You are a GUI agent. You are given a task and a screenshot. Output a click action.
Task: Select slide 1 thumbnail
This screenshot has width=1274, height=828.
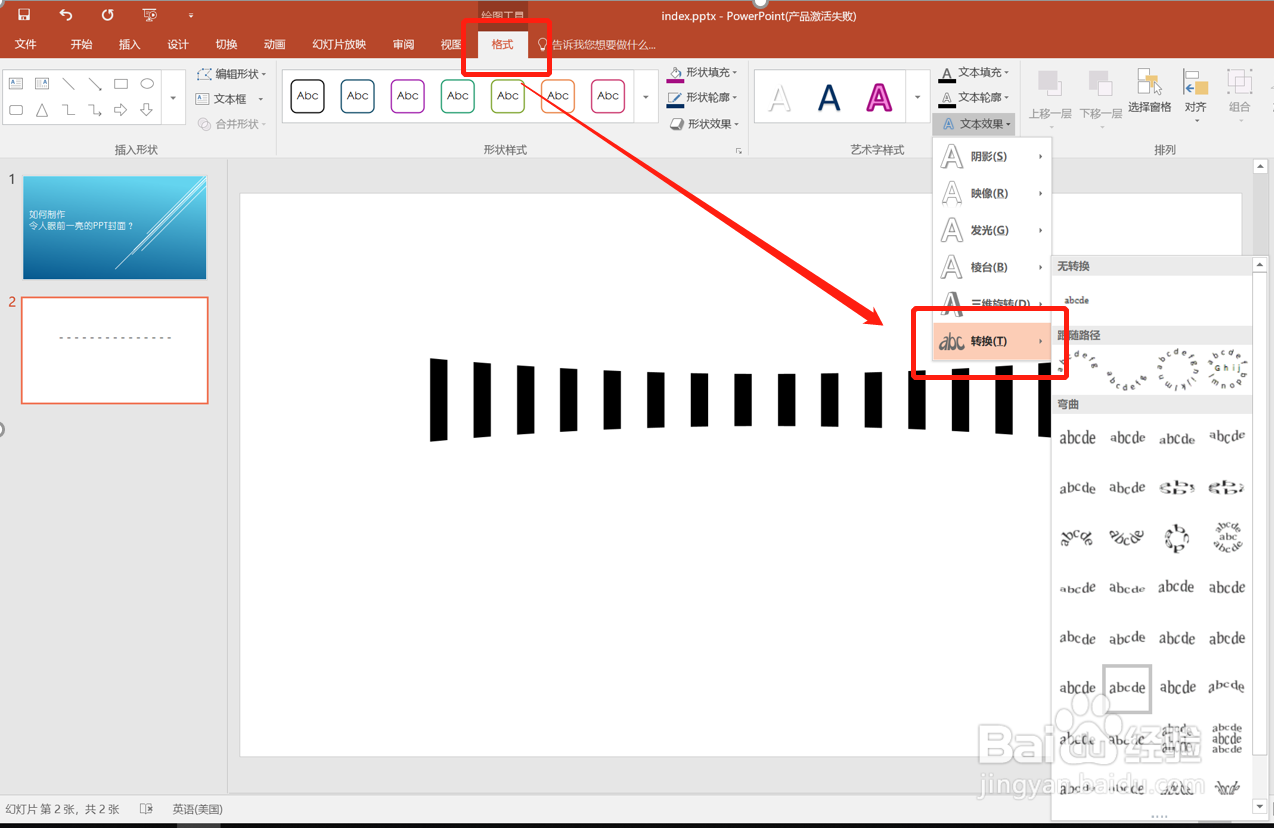(x=115, y=228)
